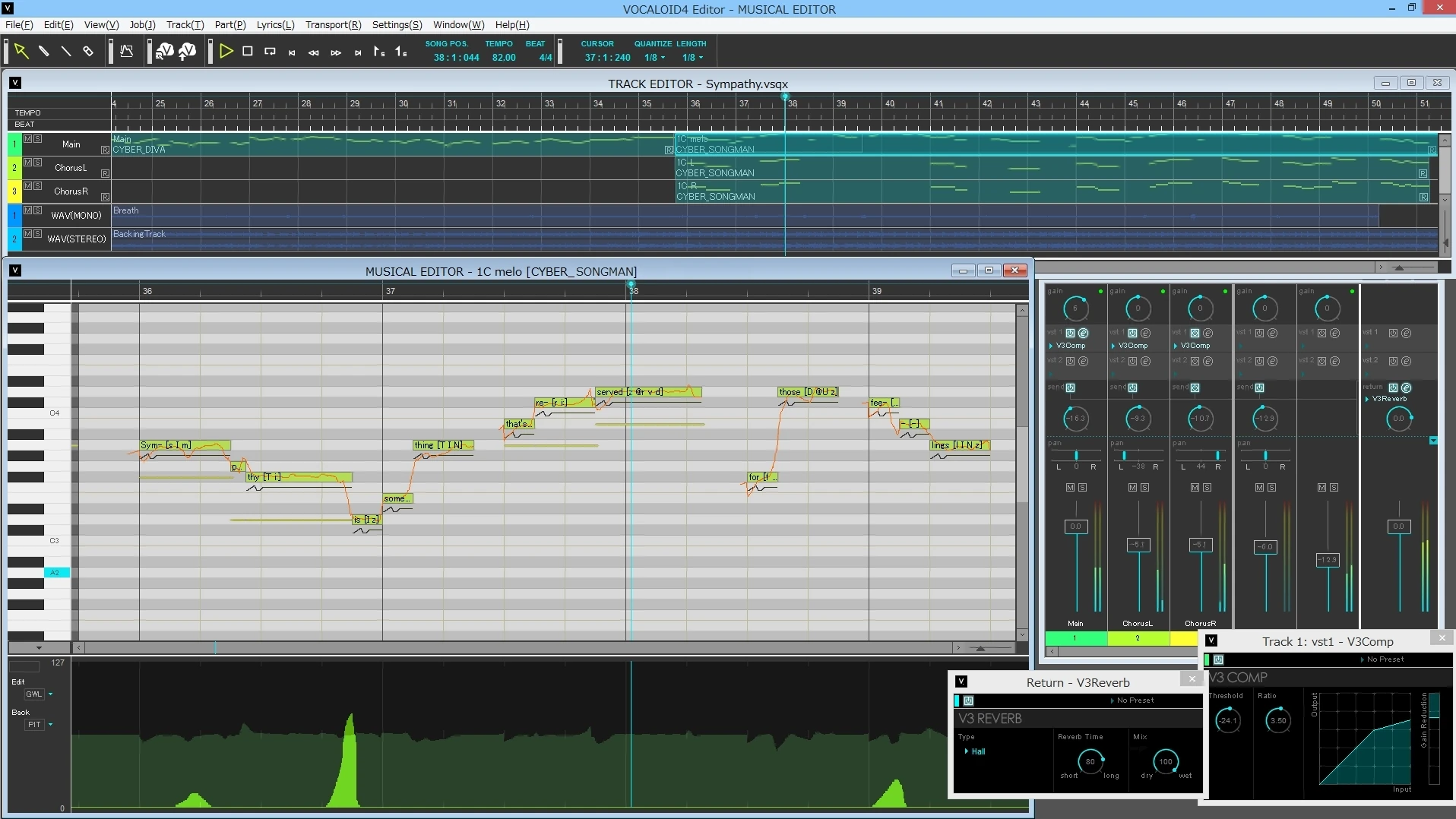Solo the ChorusL channel in the mixer

point(1144,487)
